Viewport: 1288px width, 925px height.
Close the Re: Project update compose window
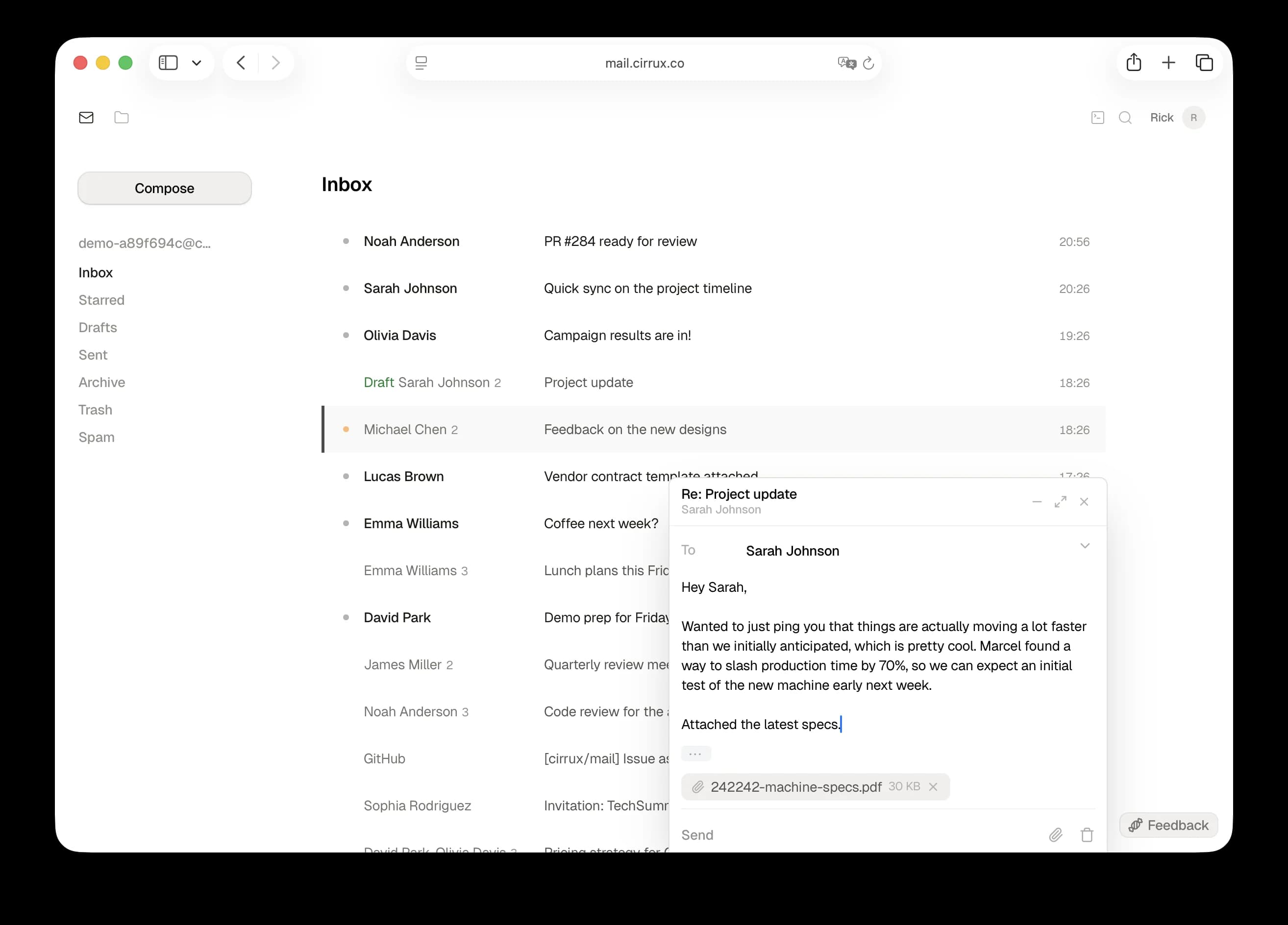coord(1084,502)
